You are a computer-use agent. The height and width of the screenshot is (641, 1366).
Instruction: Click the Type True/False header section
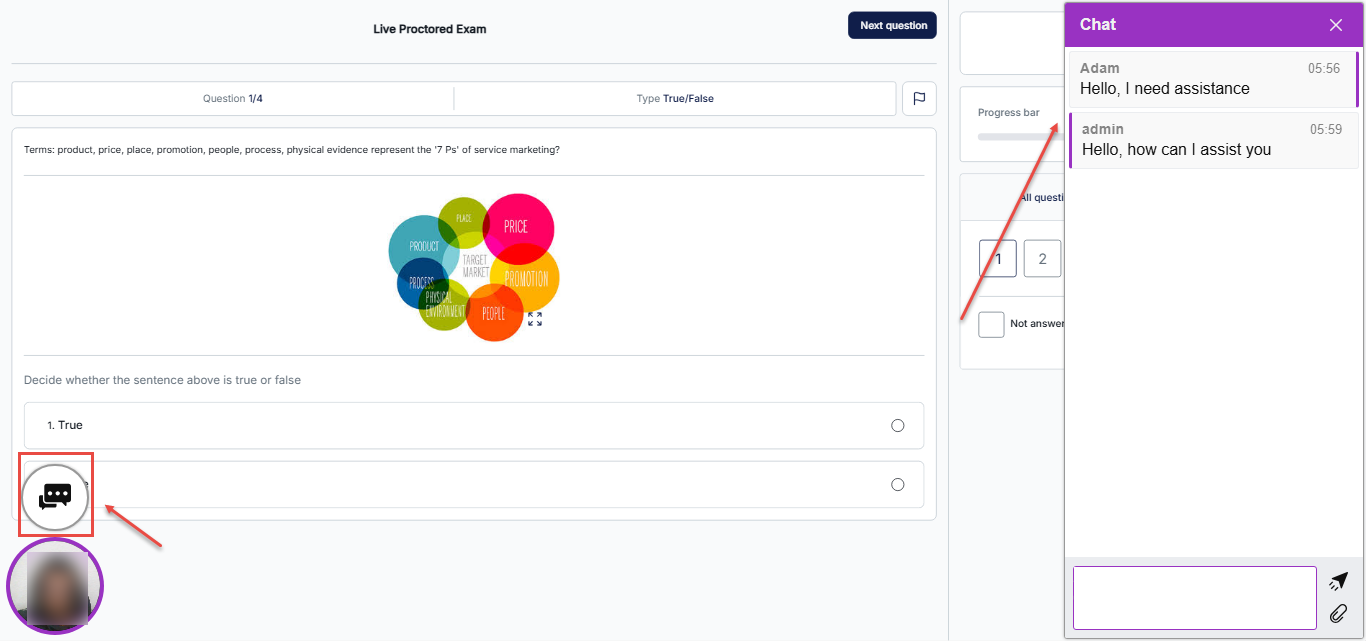coord(675,99)
